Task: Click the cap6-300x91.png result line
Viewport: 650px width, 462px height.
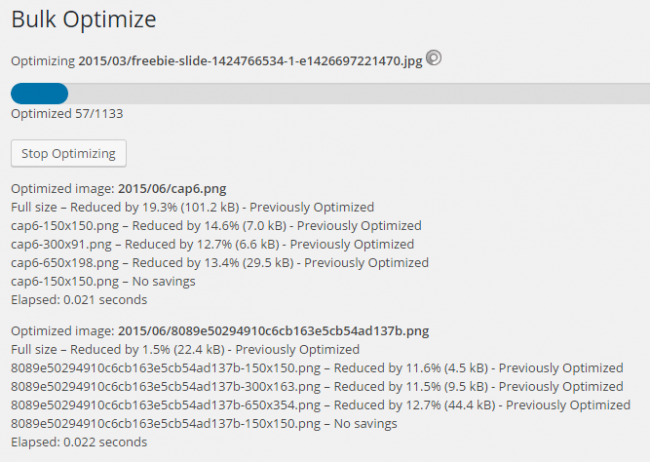Action: pyautogui.click(x=212, y=244)
